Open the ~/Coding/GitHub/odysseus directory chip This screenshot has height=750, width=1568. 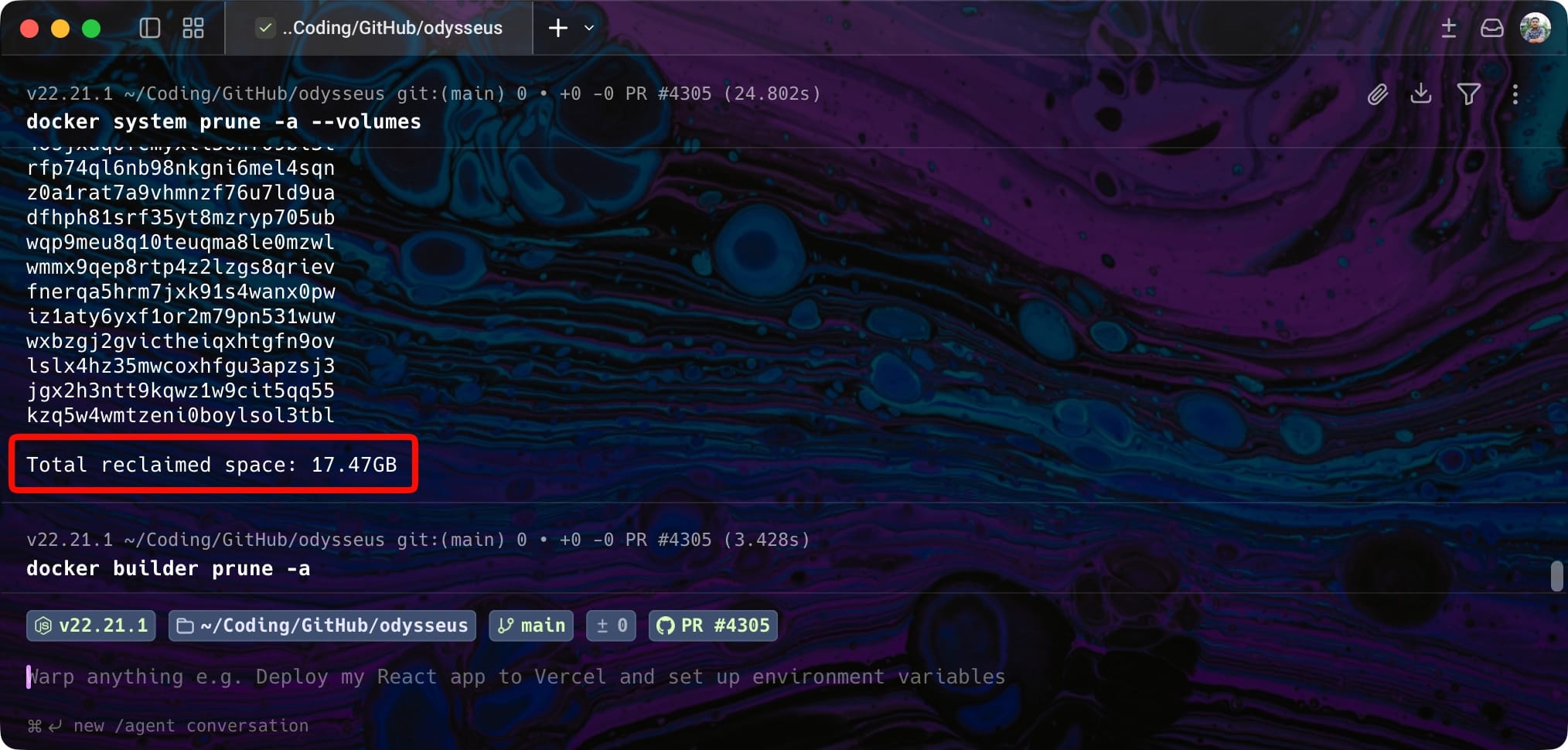322,626
